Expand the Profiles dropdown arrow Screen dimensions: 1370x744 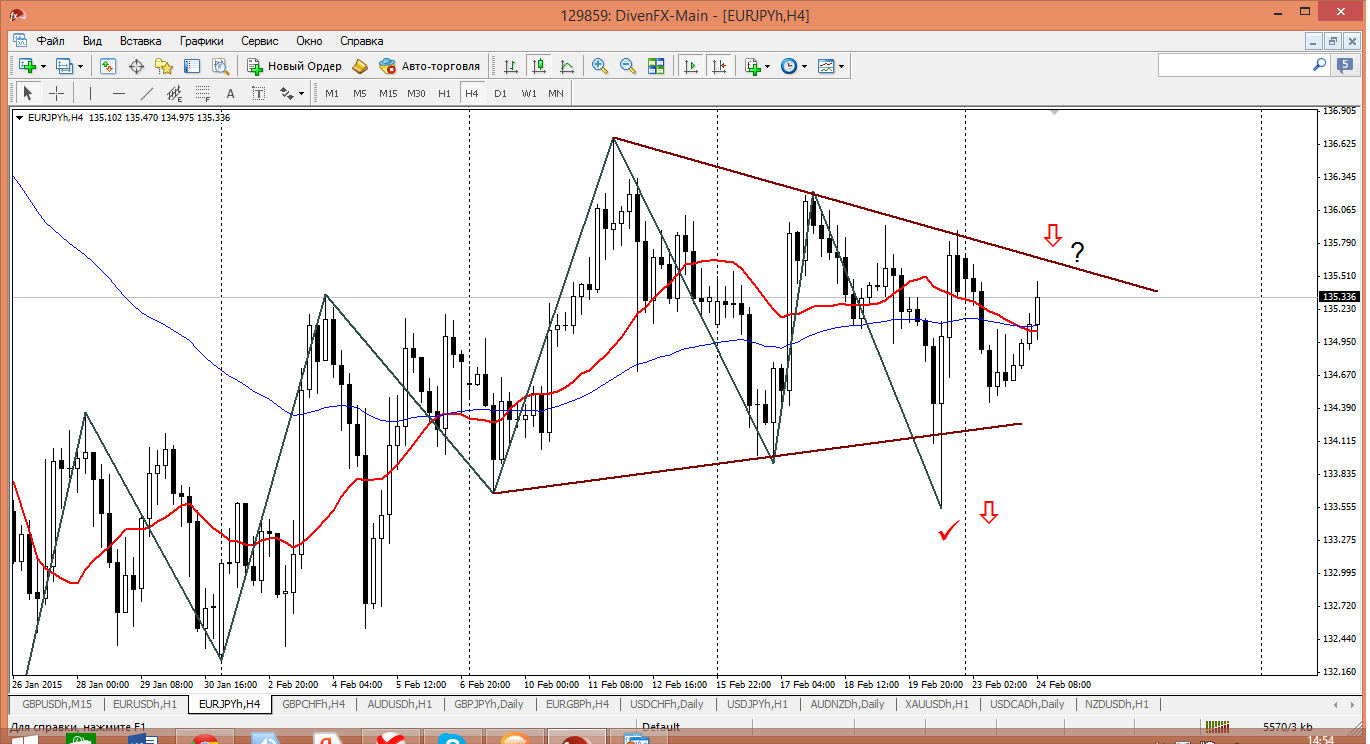point(81,66)
